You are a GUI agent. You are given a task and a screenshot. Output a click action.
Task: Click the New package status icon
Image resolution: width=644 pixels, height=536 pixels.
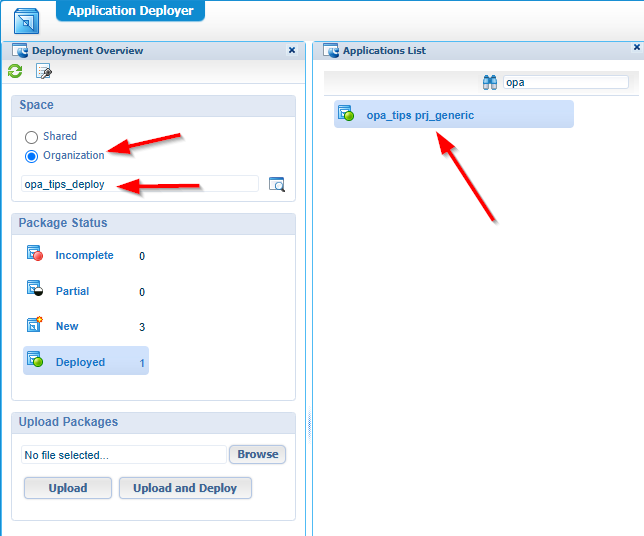click(x=35, y=325)
